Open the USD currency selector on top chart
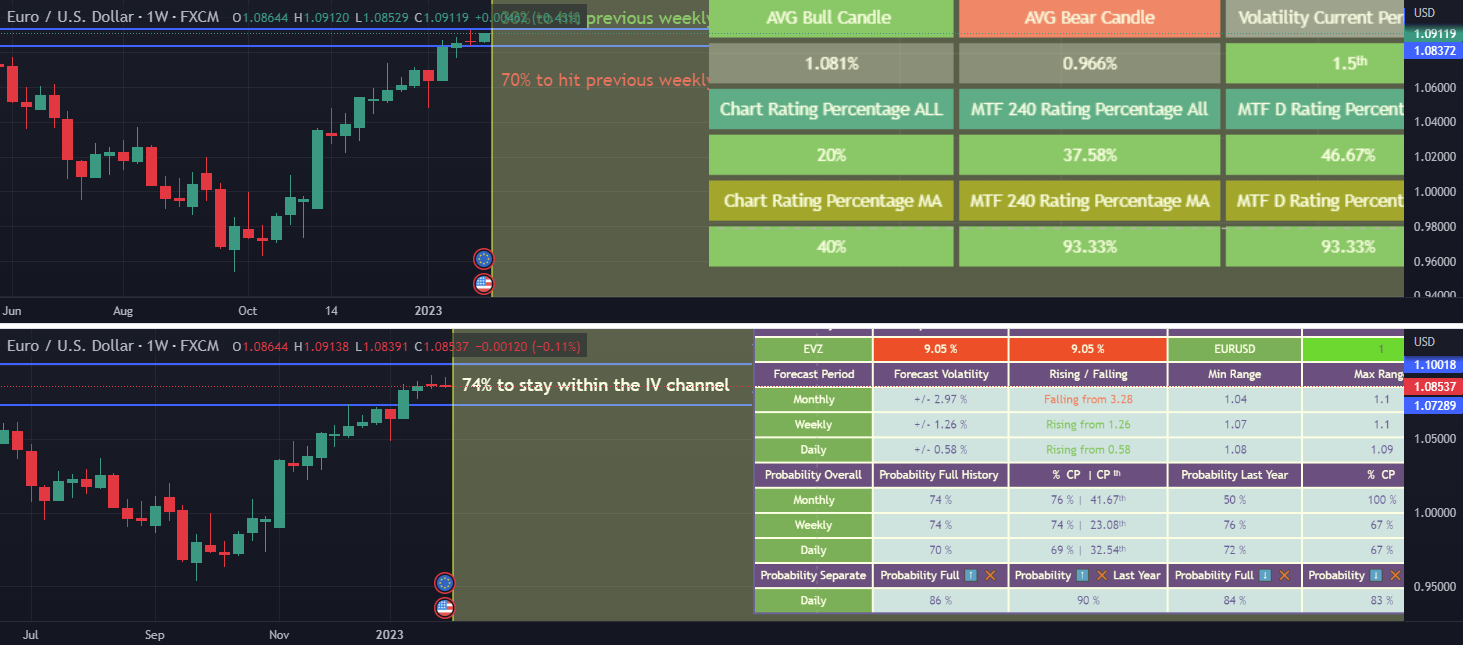 (1425, 13)
